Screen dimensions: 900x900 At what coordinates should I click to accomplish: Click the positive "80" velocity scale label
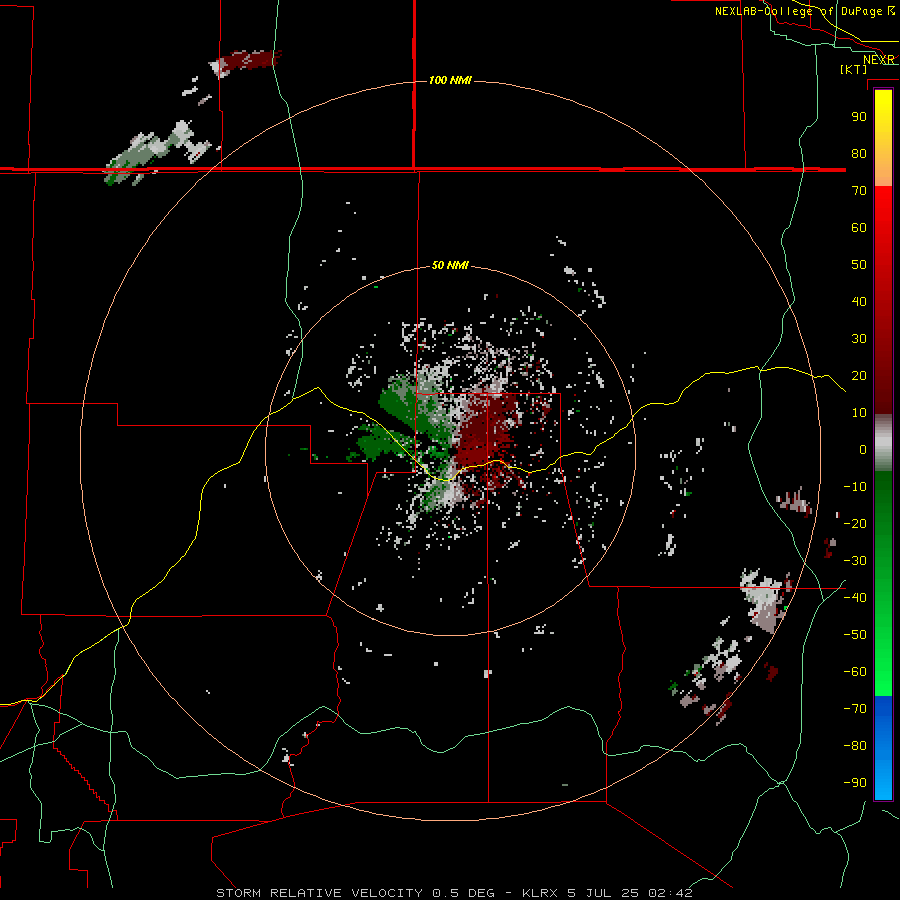[859, 153]
